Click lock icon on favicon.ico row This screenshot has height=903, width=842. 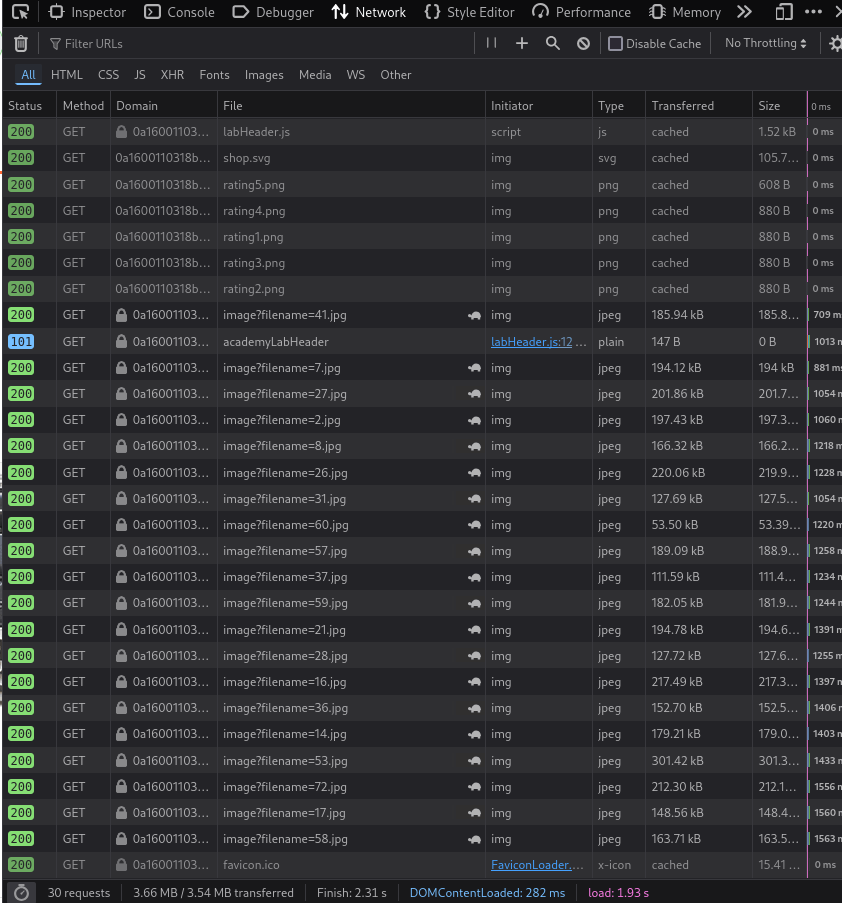(121, 865)
